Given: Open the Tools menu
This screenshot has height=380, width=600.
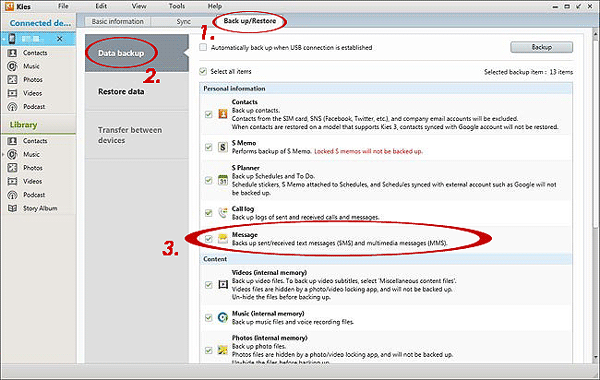Looking at the screenshot, I should [x=177, y=6].
